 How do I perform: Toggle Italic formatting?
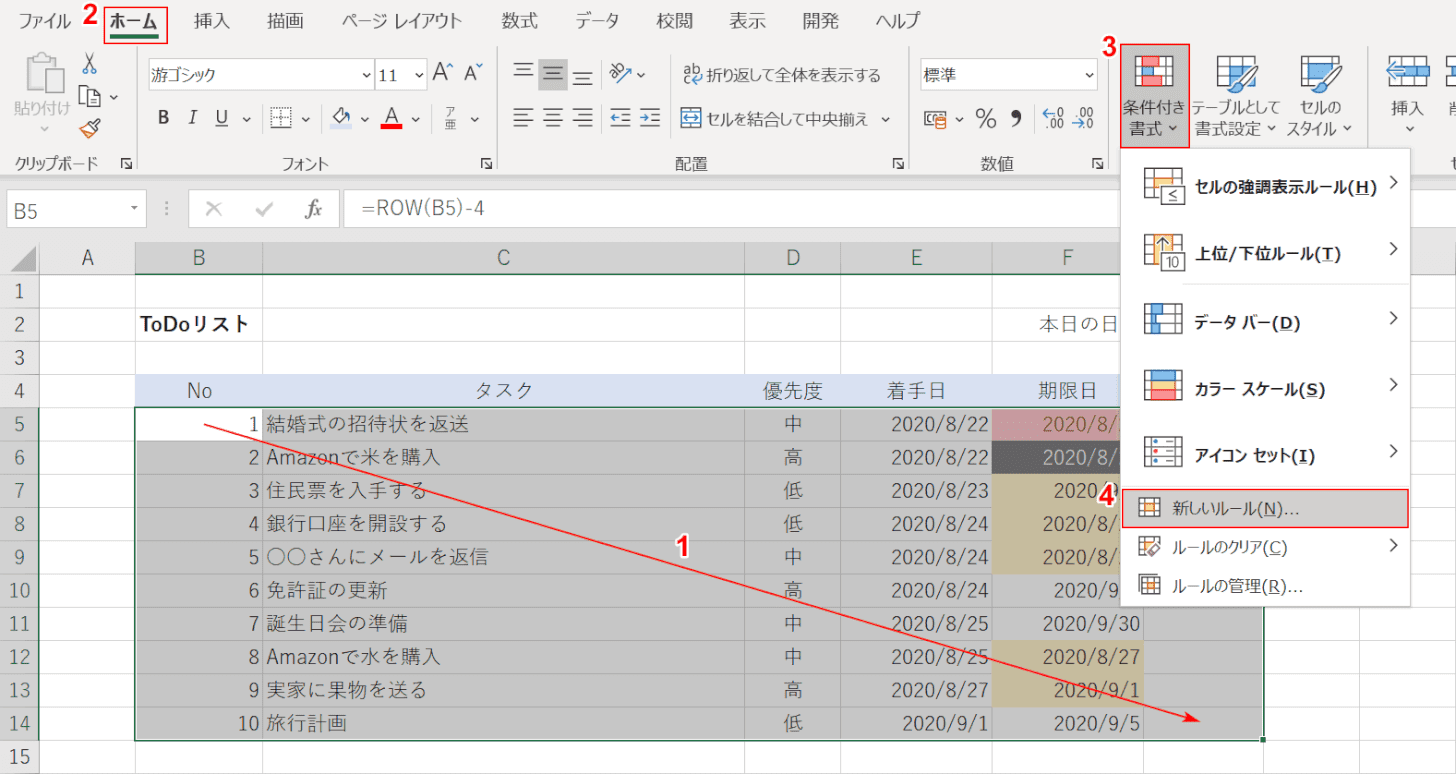click(192, 118)
